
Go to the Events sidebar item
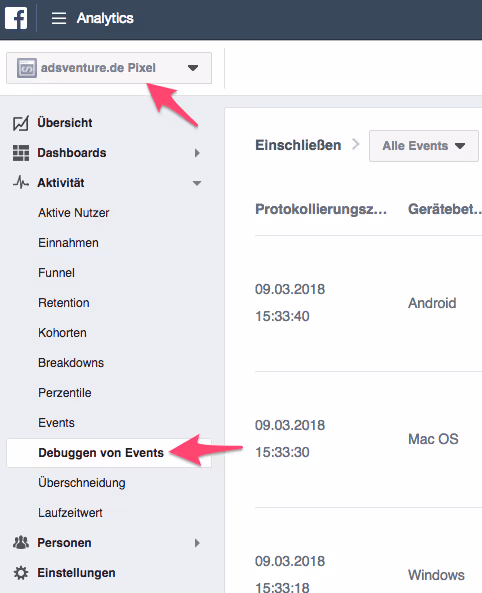pos(56,423)
